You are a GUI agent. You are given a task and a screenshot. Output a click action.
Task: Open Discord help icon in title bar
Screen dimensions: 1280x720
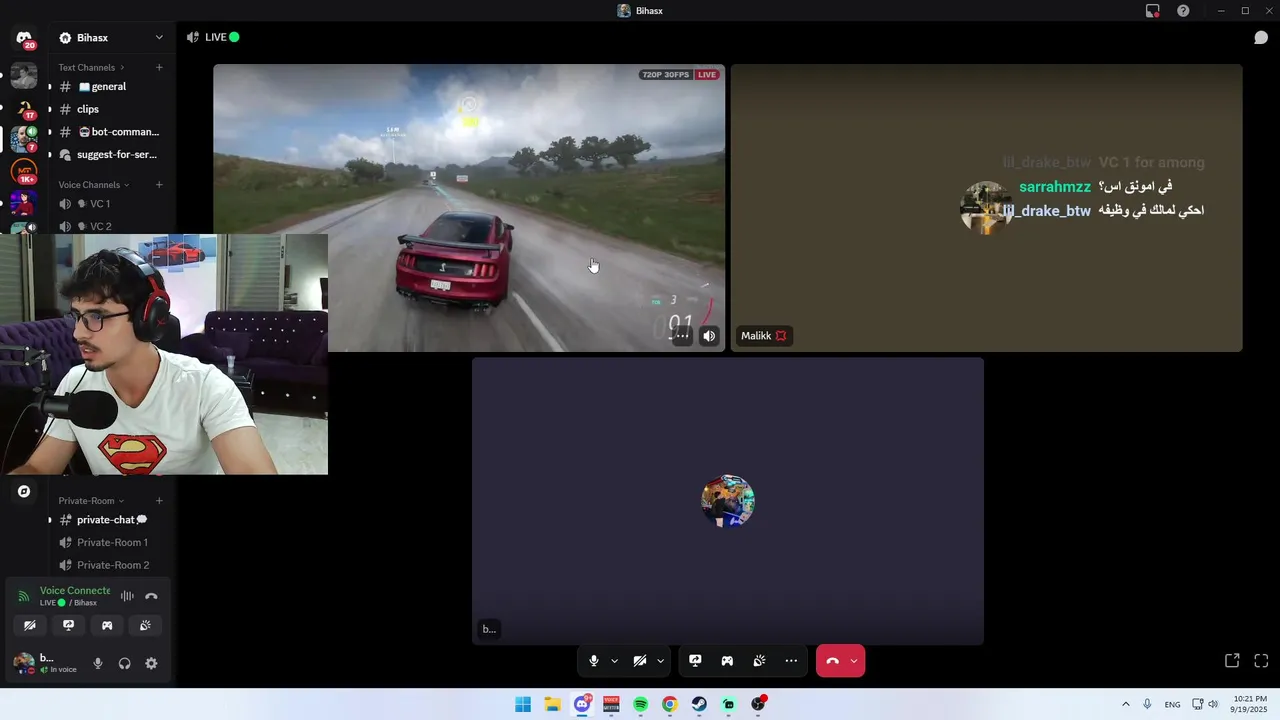pyautogui.click(x=1183, y=11)
